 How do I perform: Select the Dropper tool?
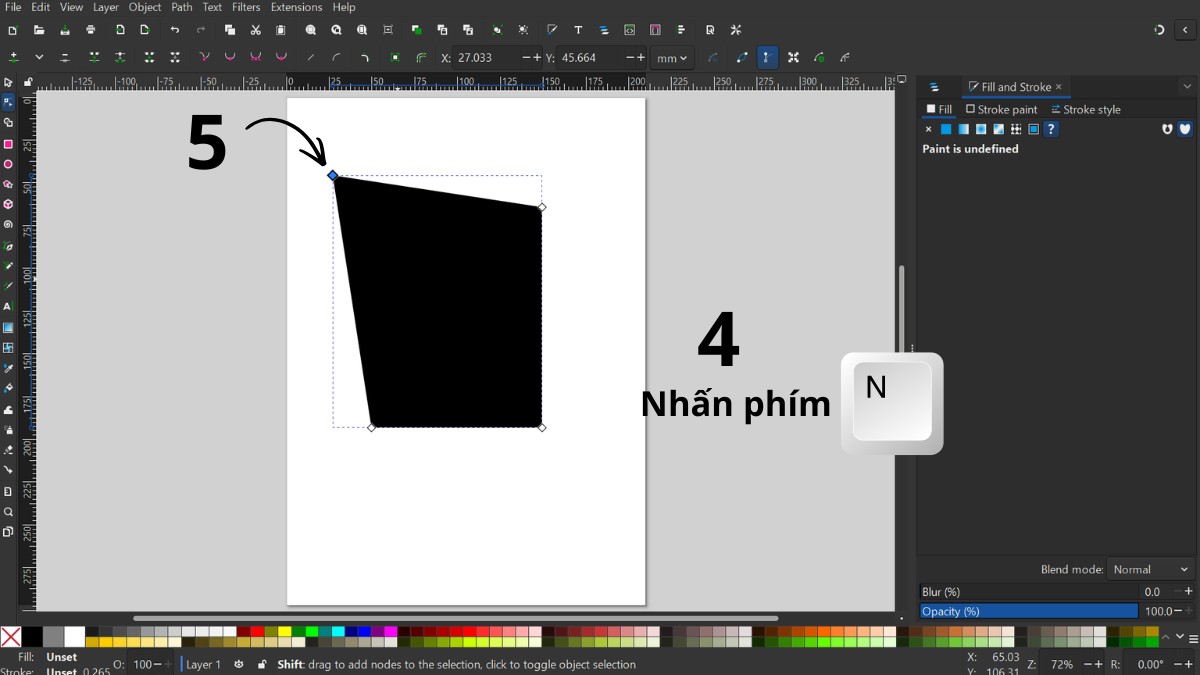(x=8, y=368)
